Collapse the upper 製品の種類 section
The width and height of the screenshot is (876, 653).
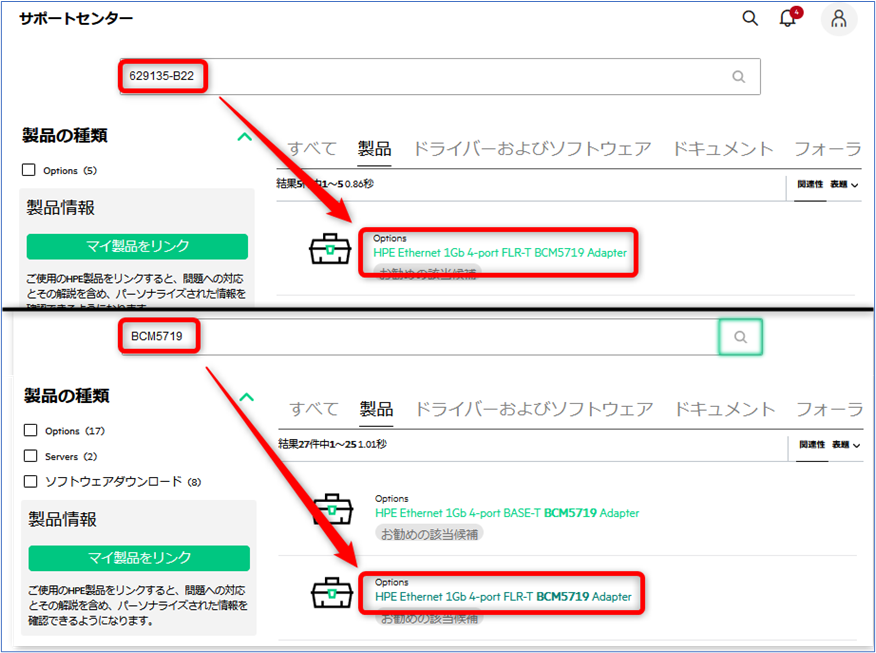[x=244, y=136]
